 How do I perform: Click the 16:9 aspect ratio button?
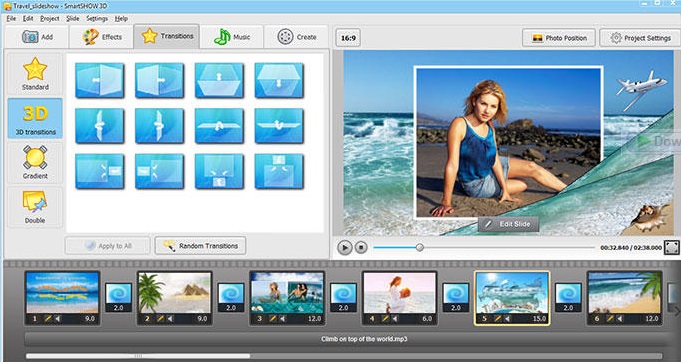tap(348, 38)
